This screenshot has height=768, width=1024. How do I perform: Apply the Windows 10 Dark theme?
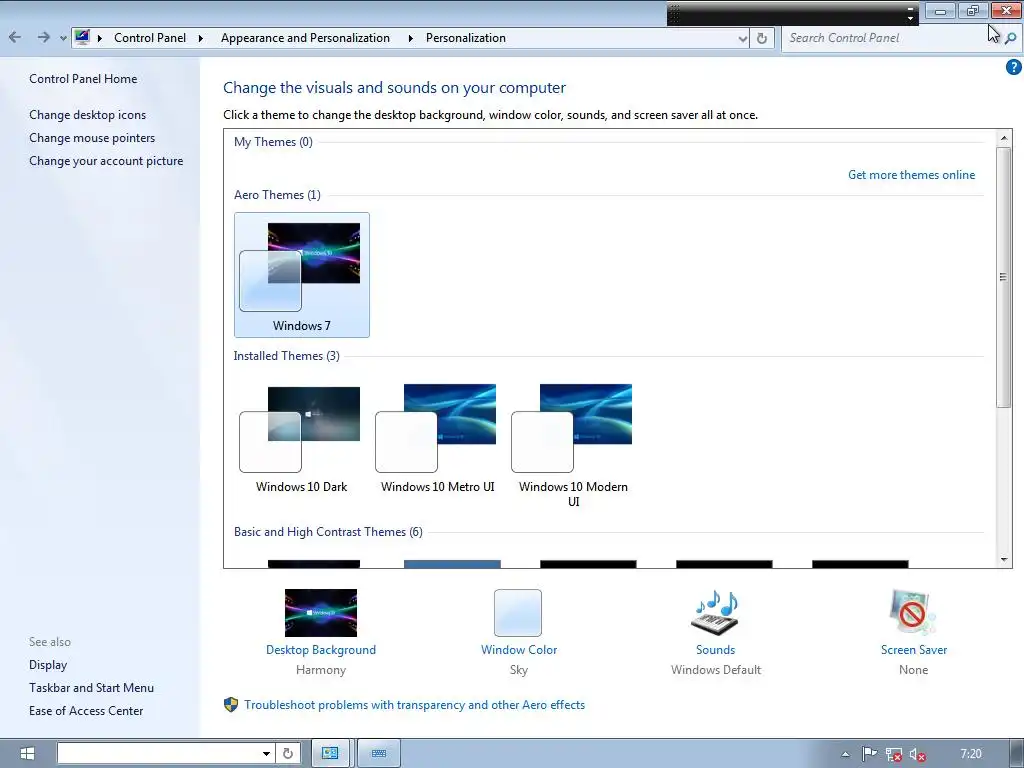point(302,439)
